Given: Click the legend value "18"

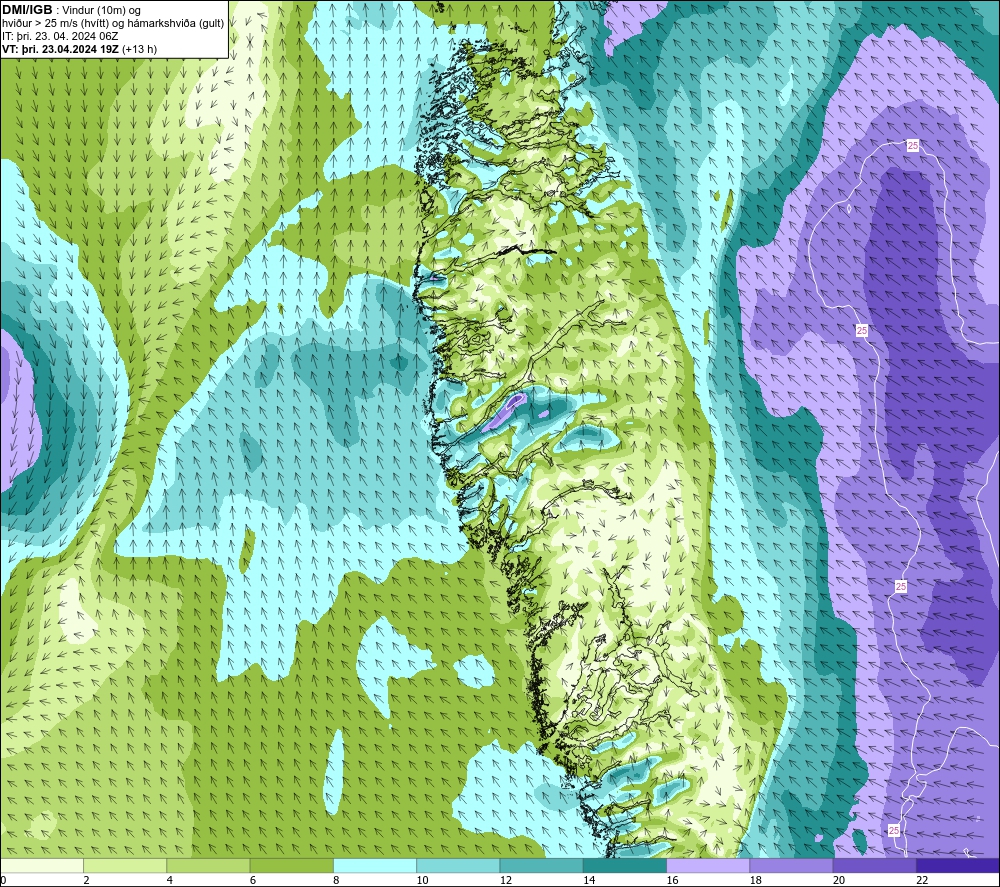Looking at the screenshot, I should pyautogui.click(x=756, y=880).
